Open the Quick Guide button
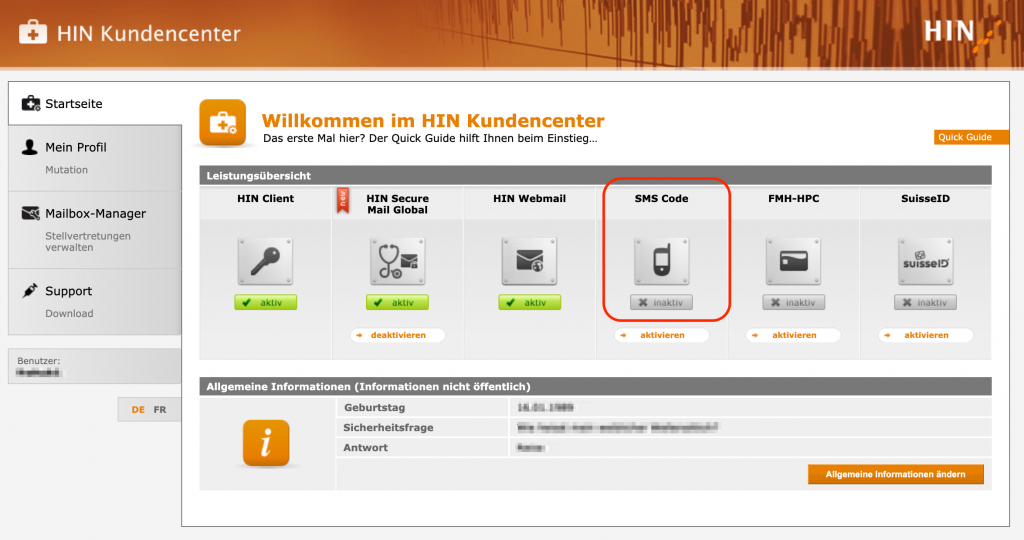The width and height of the screenshot is (1024, 540). coord(972,137)
